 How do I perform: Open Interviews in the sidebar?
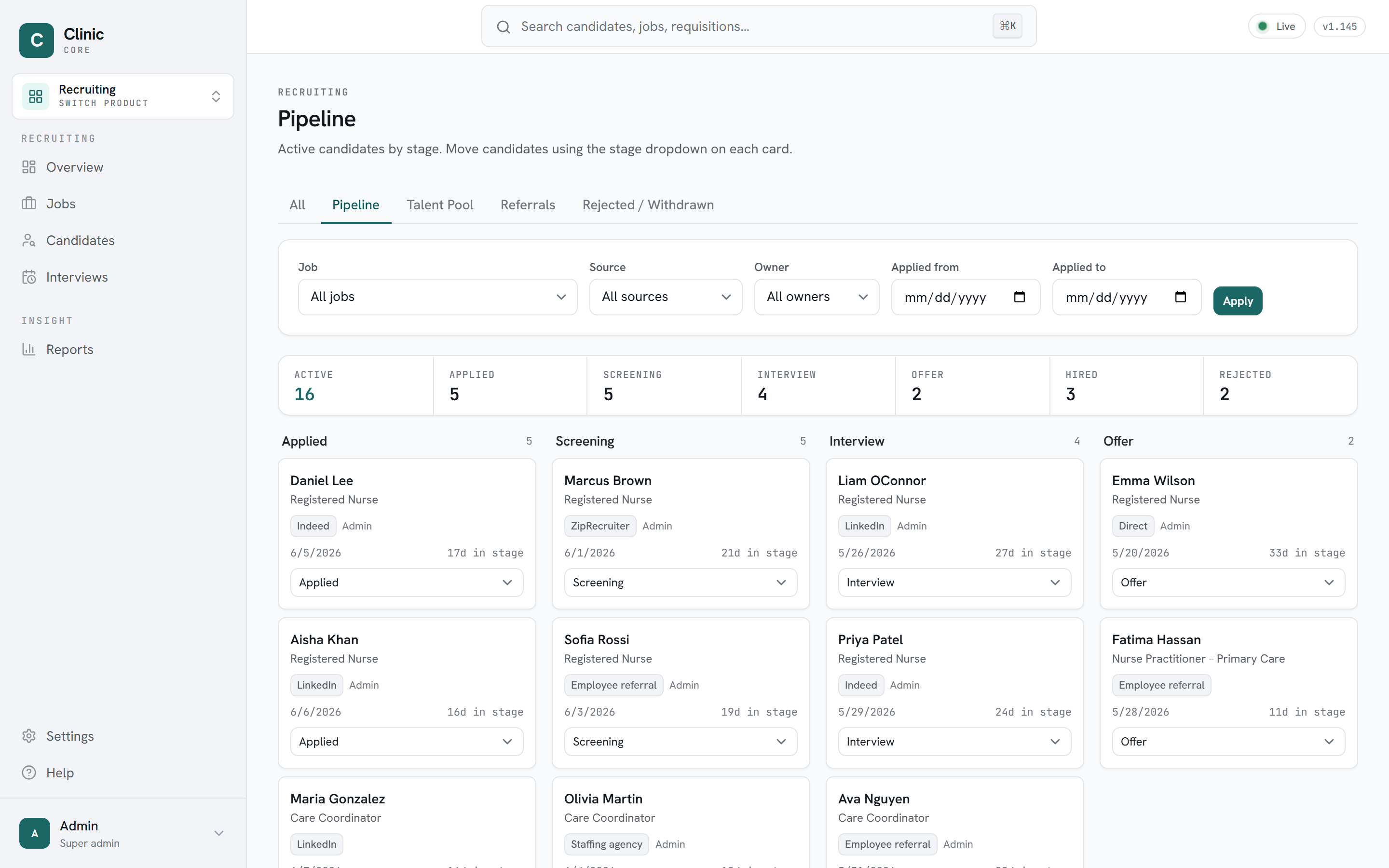click(x=123, y=277)
